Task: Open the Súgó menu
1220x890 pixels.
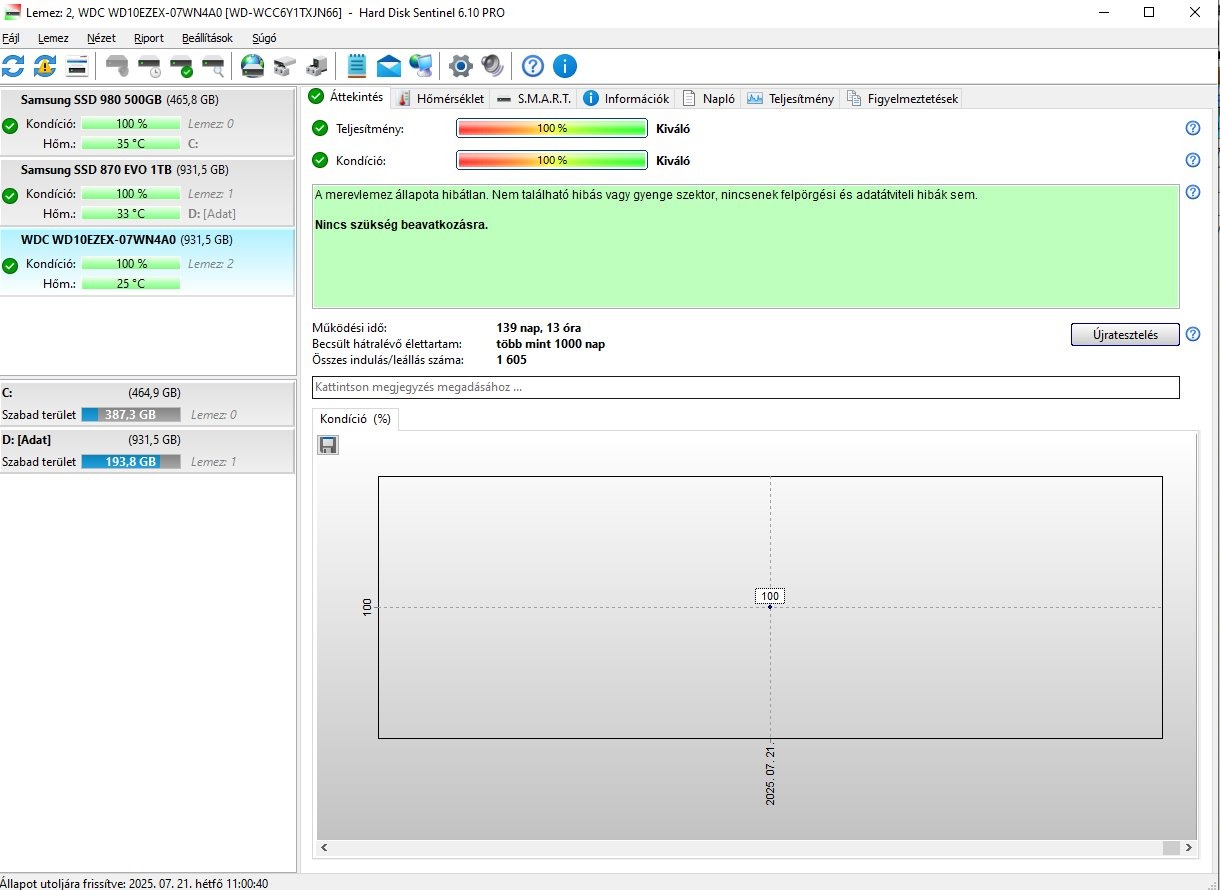Action: pos(263,38)
